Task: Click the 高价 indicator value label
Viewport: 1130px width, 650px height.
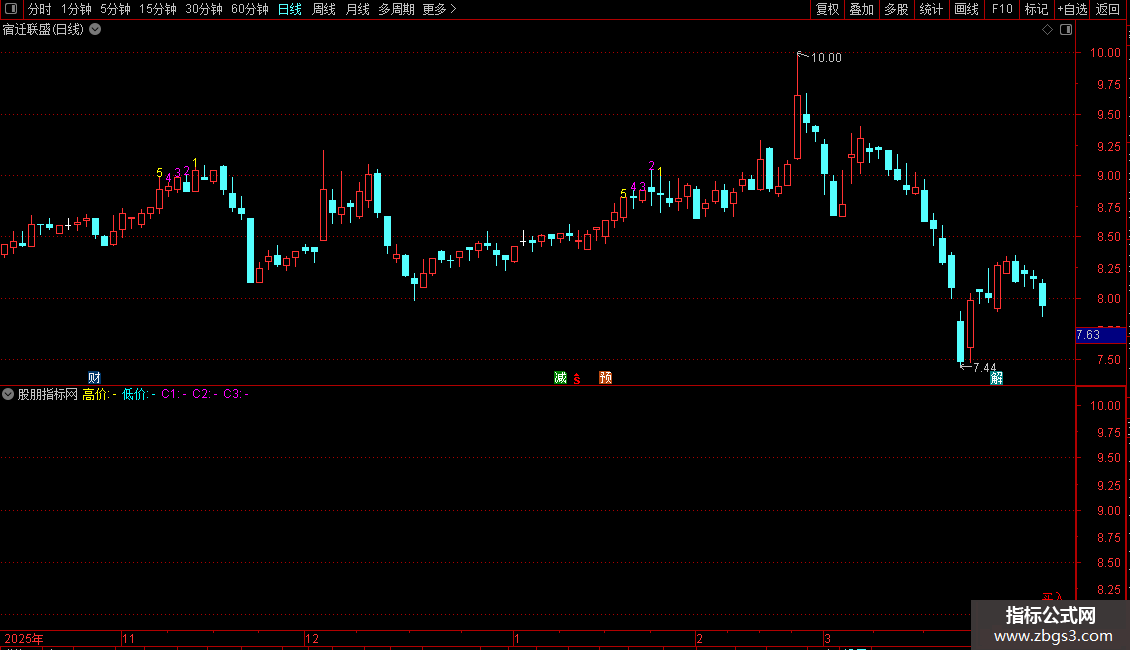Action: coord(99,394)
